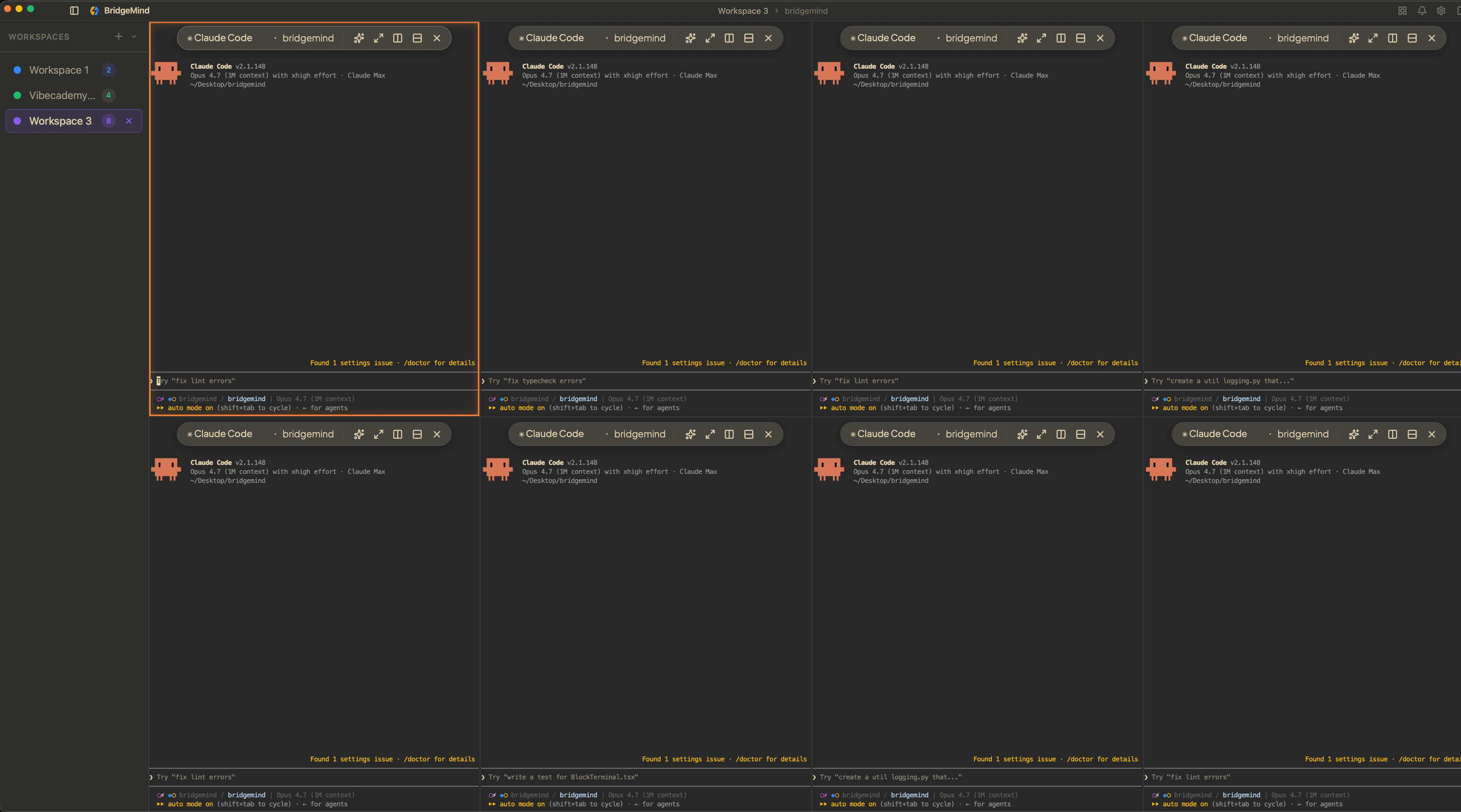Click the Claude mascot in the focused pane

click(x=166, y=73)
